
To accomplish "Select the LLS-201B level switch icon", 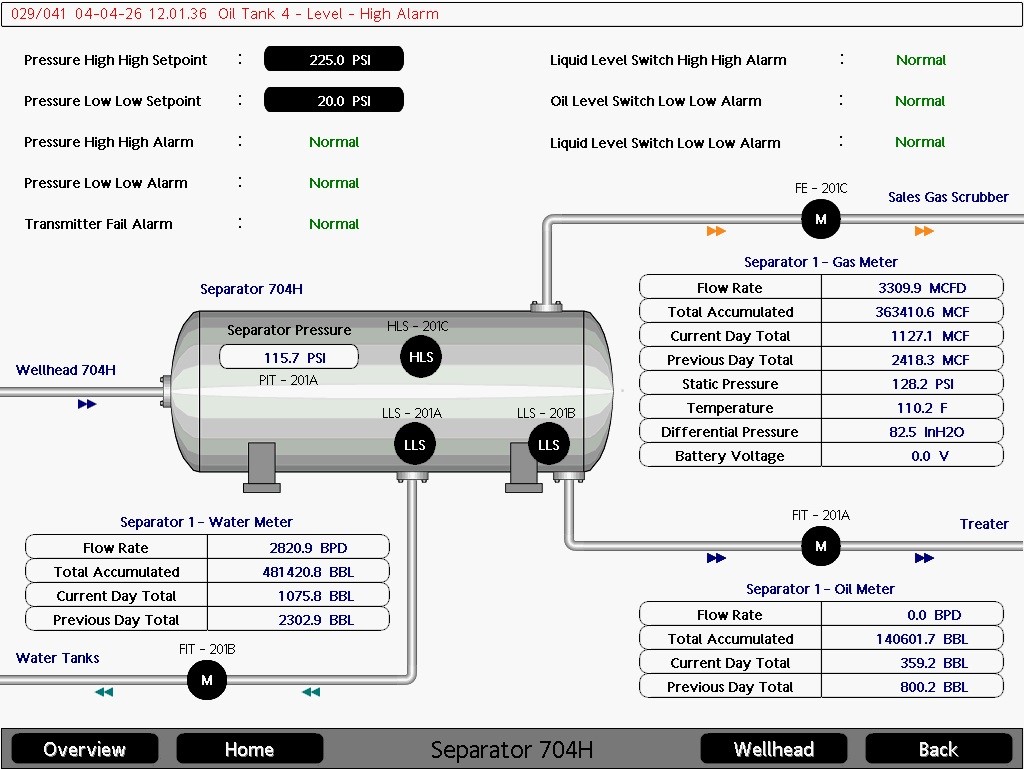I will pyautogui.click(x=549, y=445).
